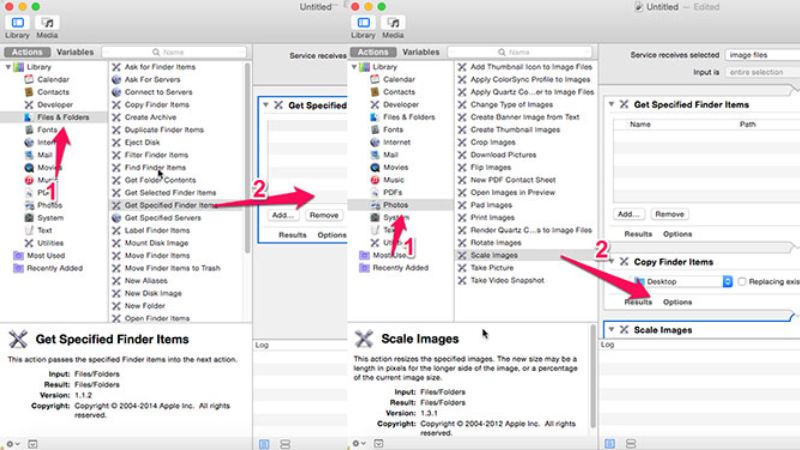Viewport: 800px width, 450px height.
Task: Click the Path column header
Action: point(748,125)
